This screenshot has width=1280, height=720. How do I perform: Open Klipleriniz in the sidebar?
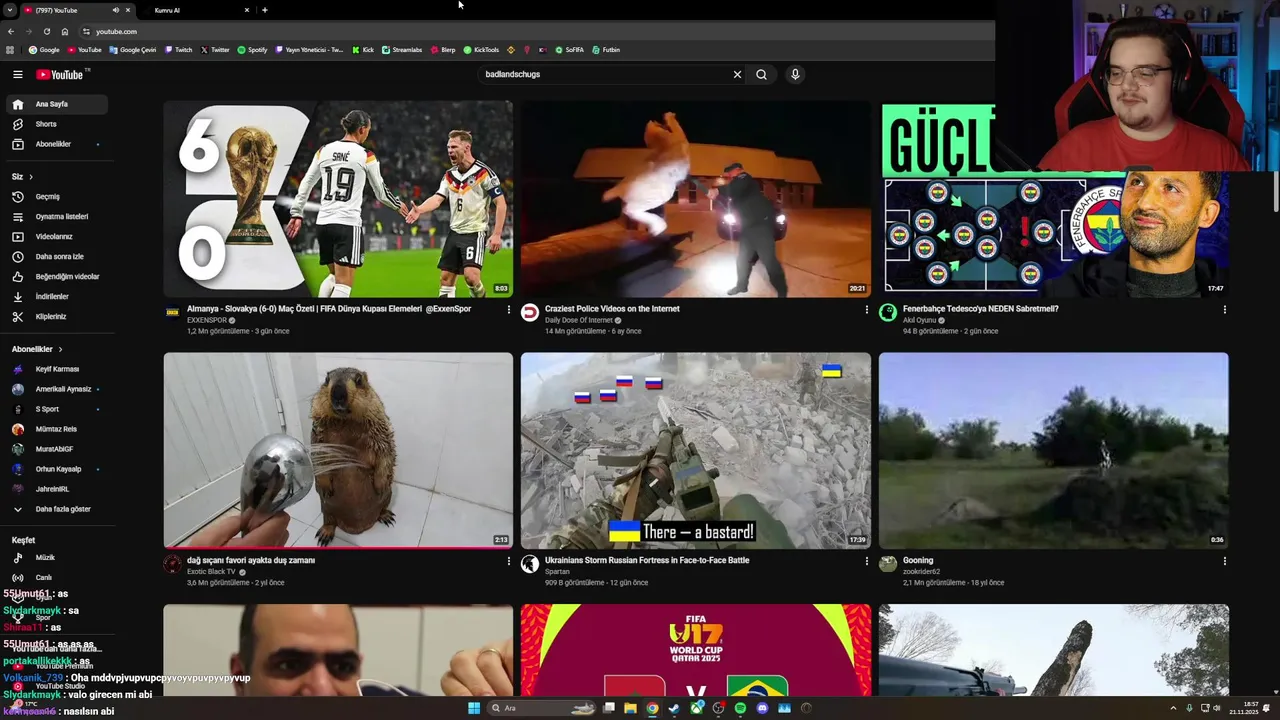click(57, 317)
